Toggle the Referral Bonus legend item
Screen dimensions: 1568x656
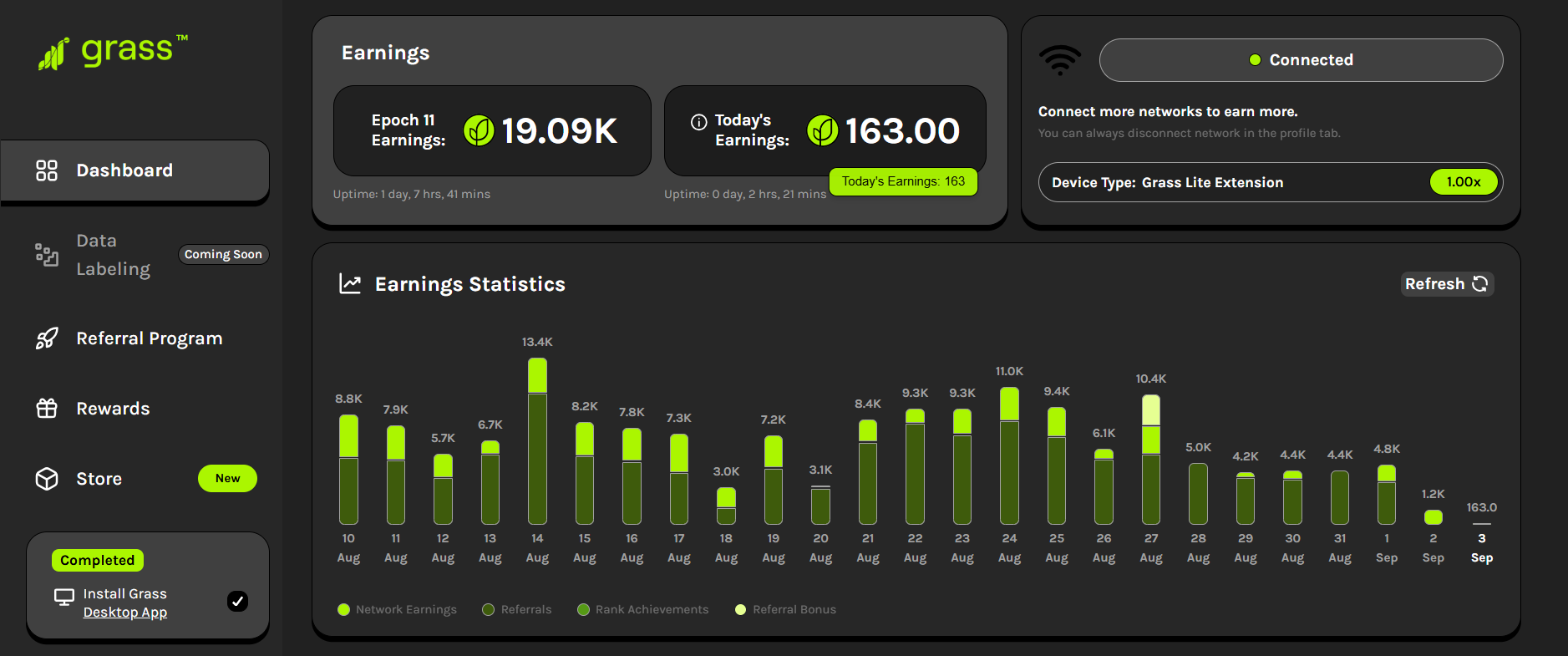(x=785, y=609)
